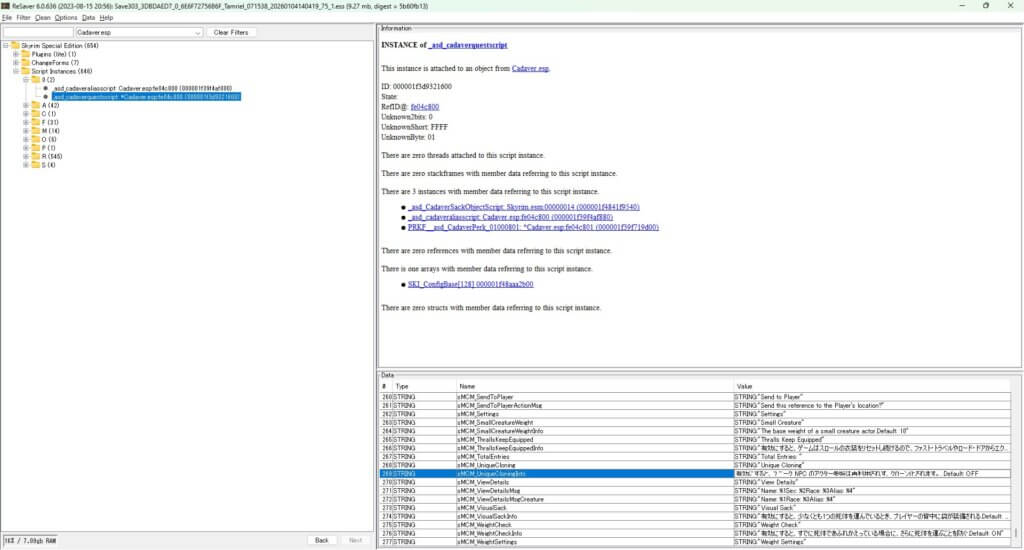
Task: Click the M (14) folder icon
Action: tap(36, 131)
